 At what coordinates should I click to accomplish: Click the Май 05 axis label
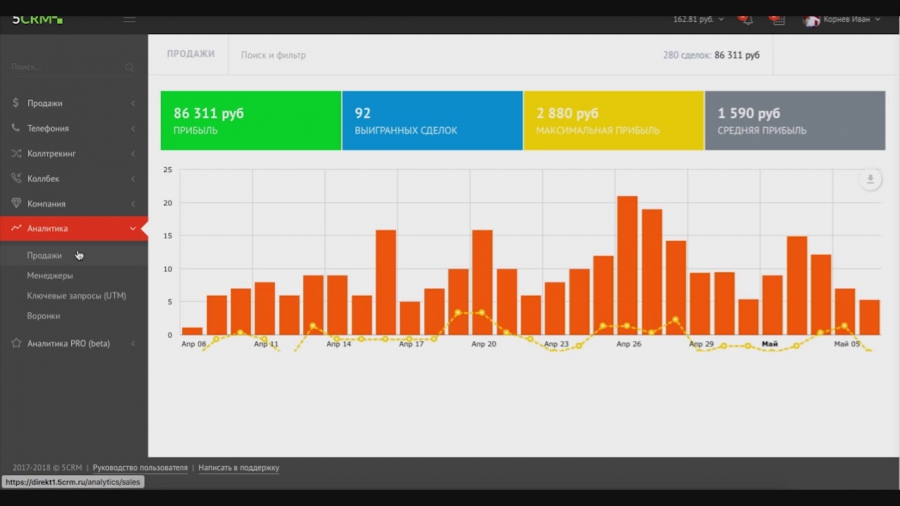pos(847,344)
